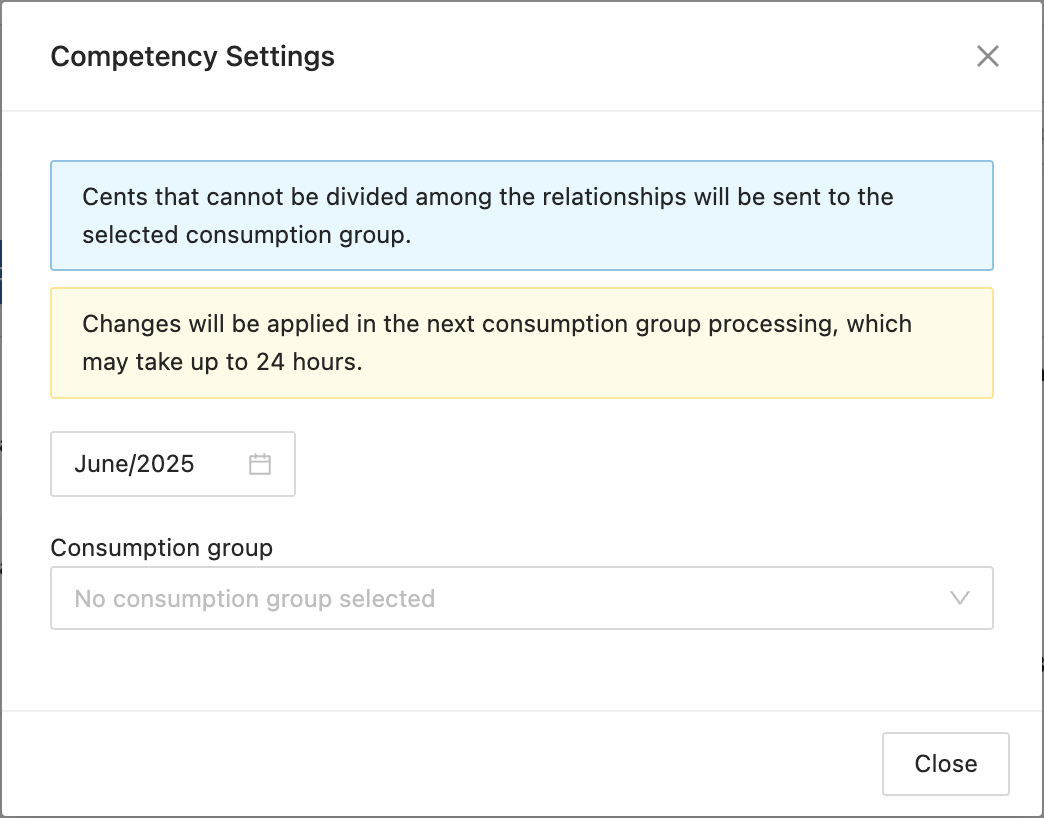Click the 'selected consumption group.' text line

(246, 235)
